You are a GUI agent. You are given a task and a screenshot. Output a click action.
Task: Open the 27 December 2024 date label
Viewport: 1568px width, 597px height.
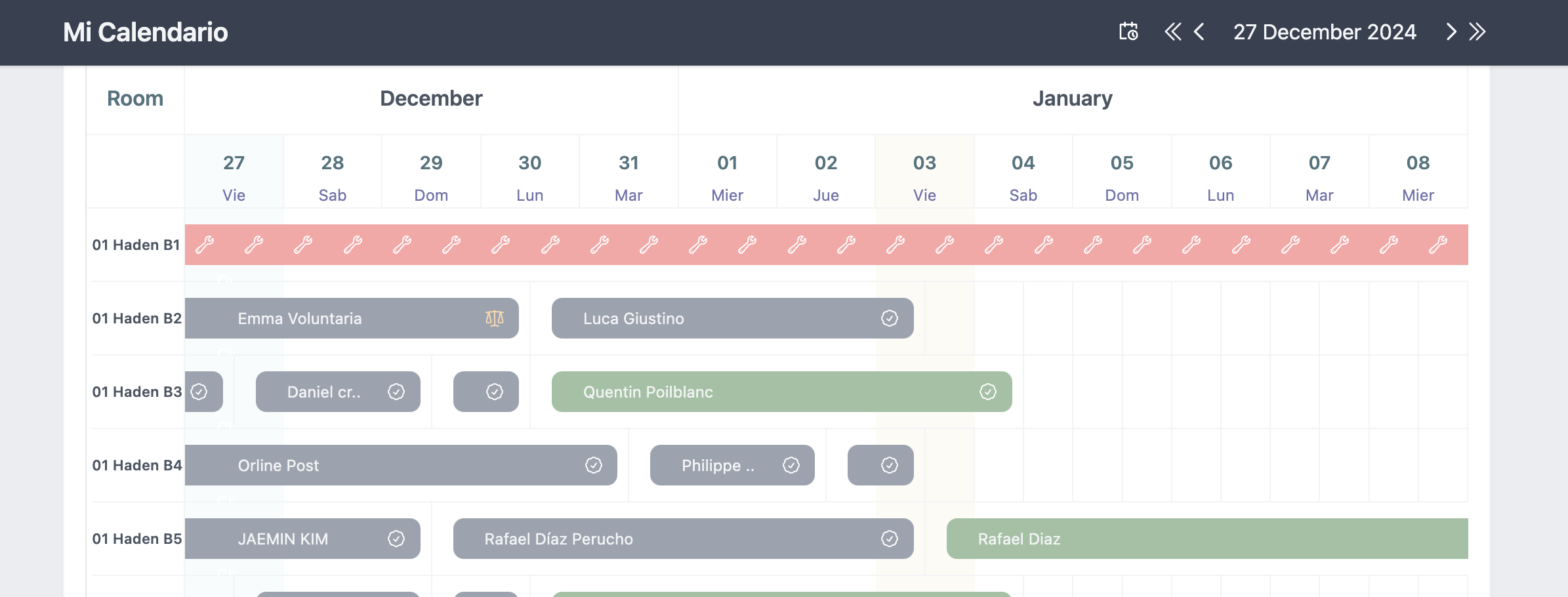tap(1325, 31)
